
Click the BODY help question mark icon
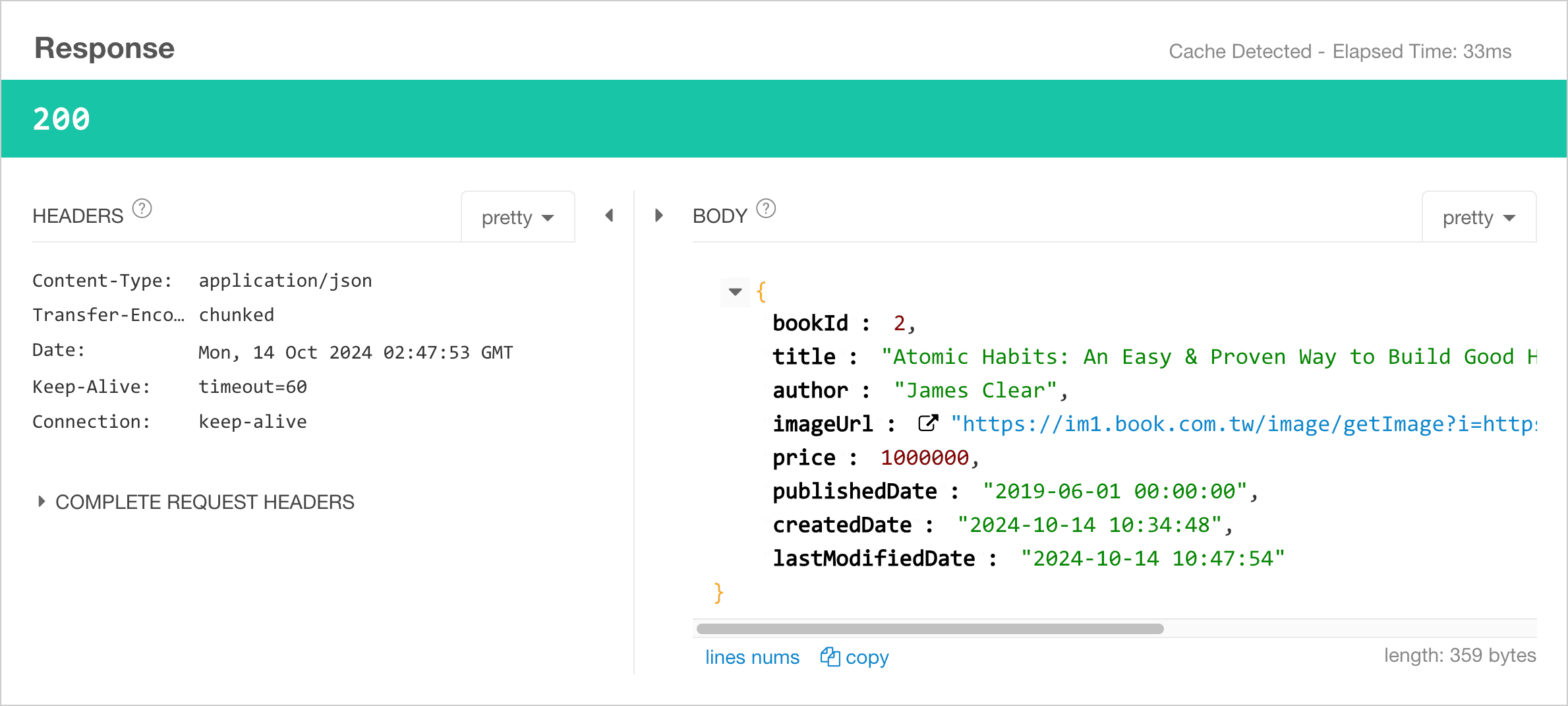766,209
